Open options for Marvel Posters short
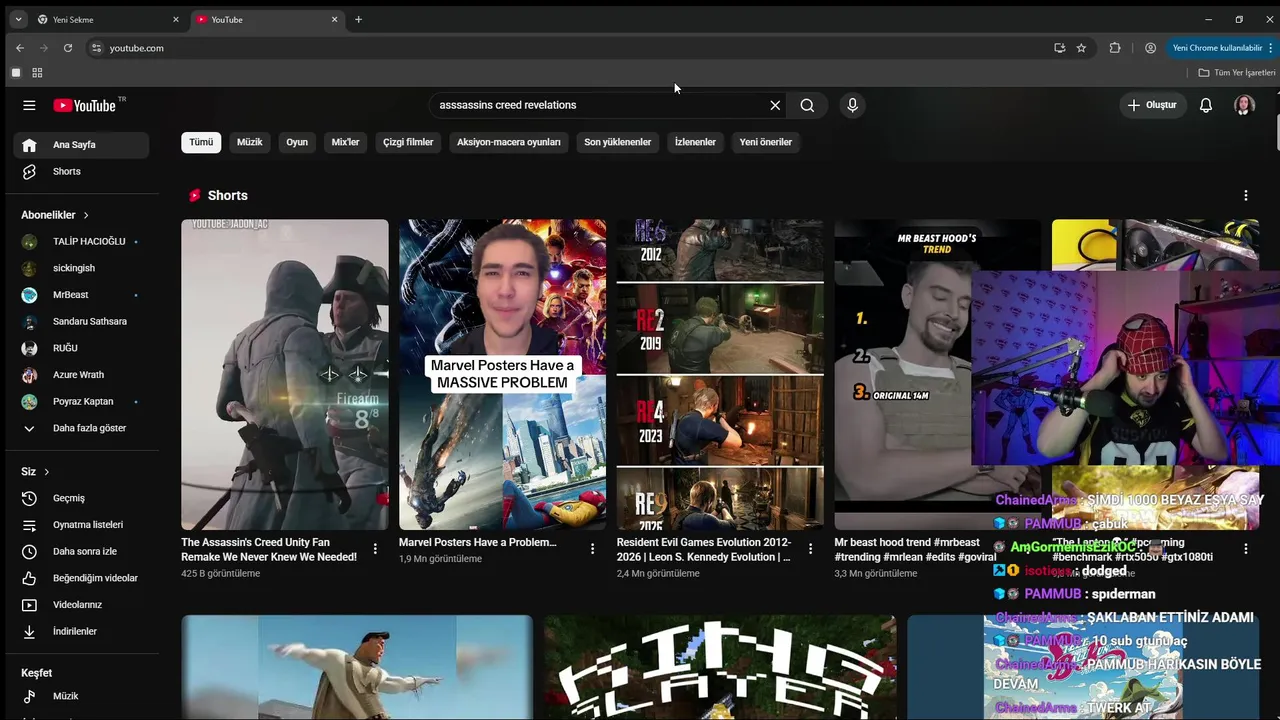 point(592,549)
